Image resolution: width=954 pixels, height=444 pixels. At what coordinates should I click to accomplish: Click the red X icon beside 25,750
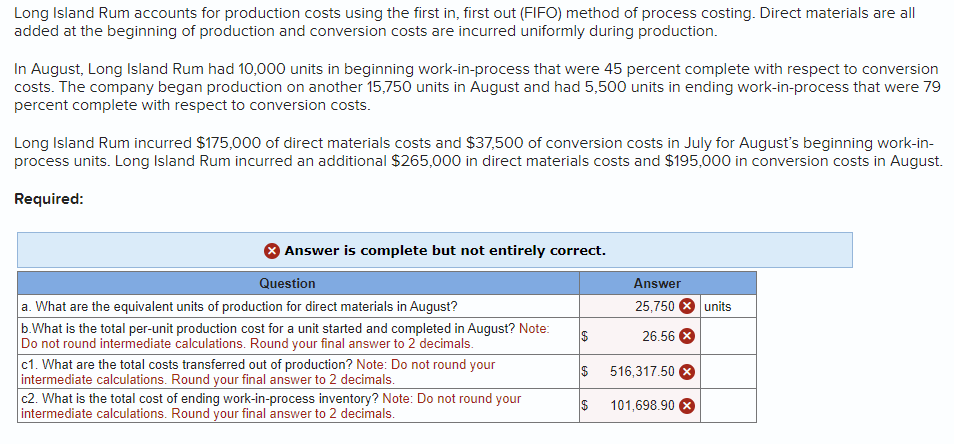687,307
